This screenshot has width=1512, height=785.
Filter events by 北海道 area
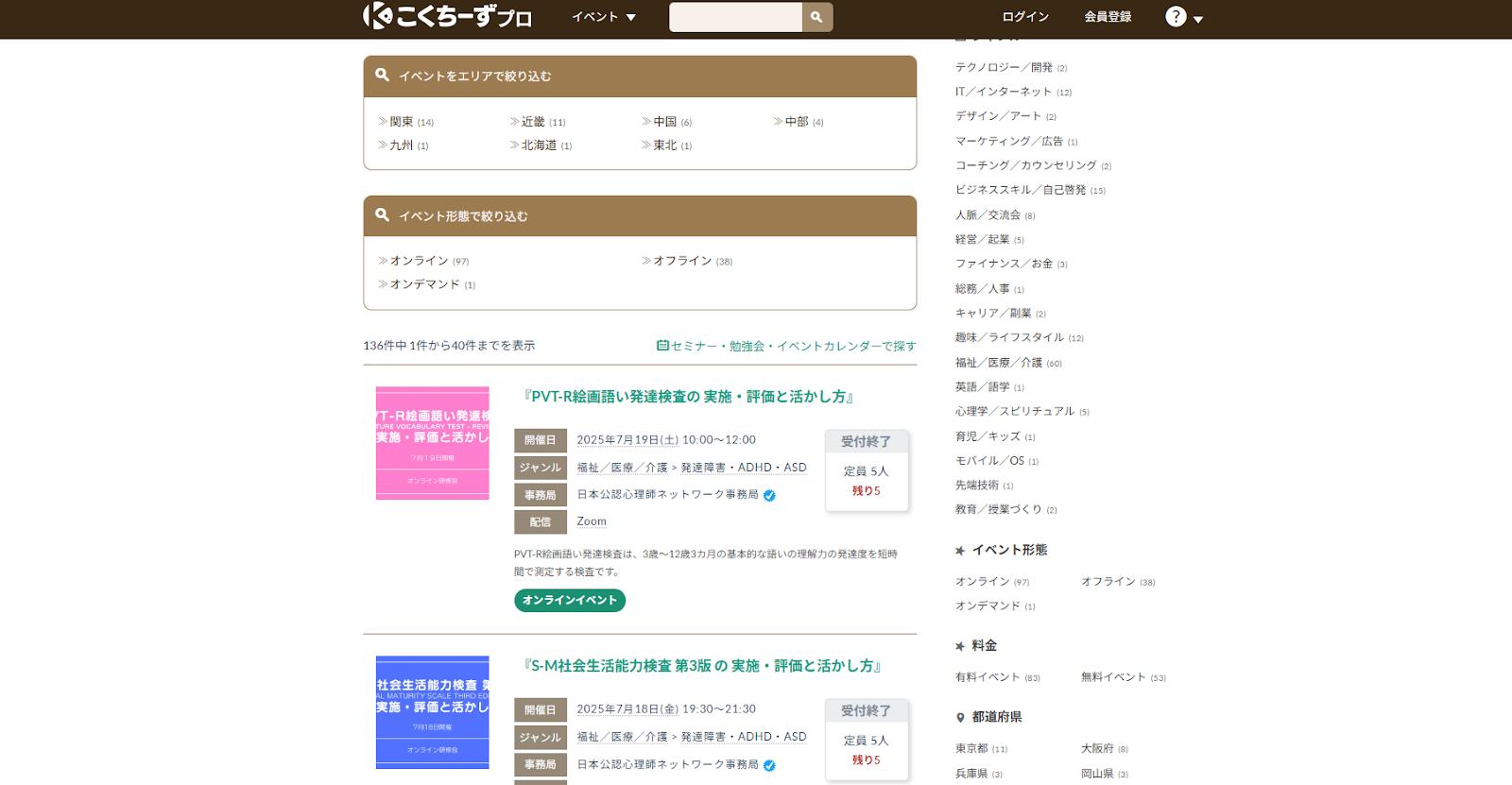pyautogui.click(x=541, y=145)
